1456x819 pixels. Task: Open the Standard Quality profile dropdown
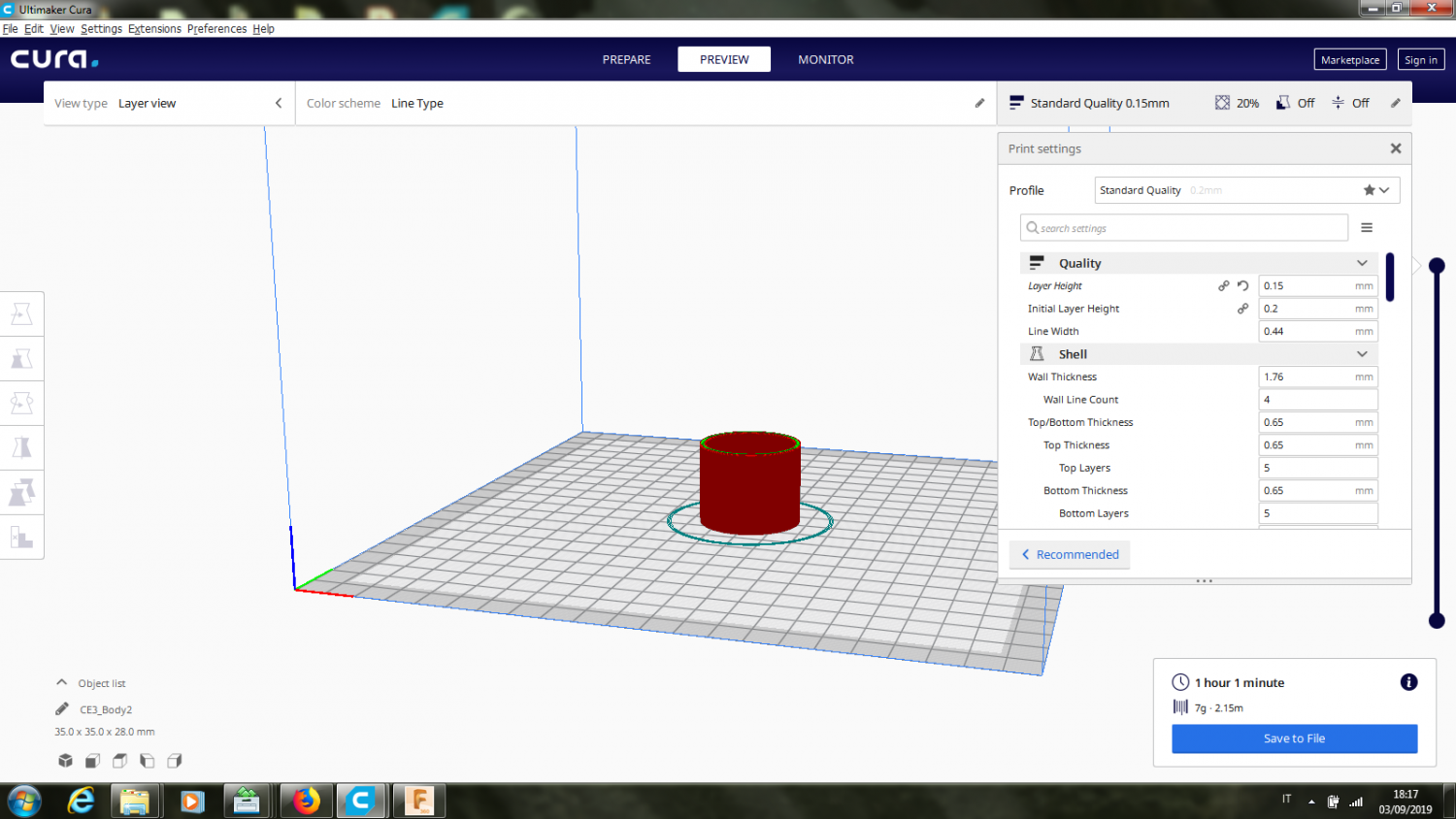(1246, 190)
